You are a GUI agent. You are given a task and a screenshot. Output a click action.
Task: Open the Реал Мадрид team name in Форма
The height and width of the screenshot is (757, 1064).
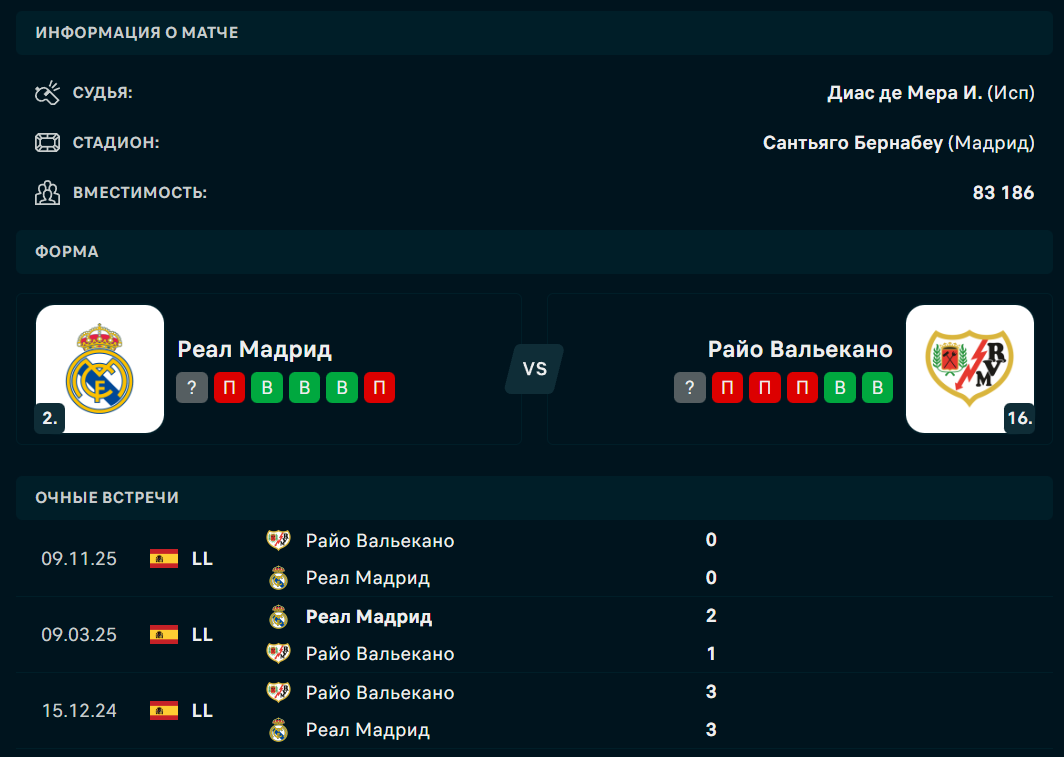click(x=255, y=349)
